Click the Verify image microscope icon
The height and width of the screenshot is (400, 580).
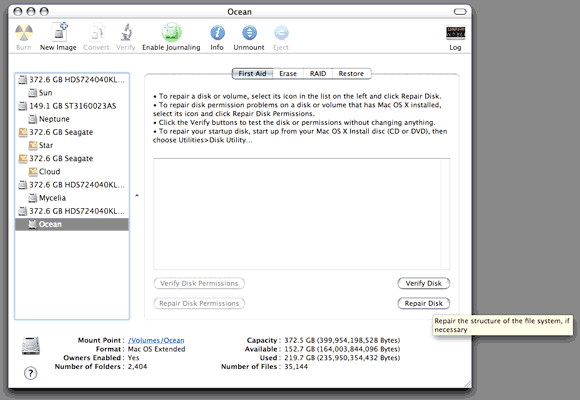click(x=126, y=32)
